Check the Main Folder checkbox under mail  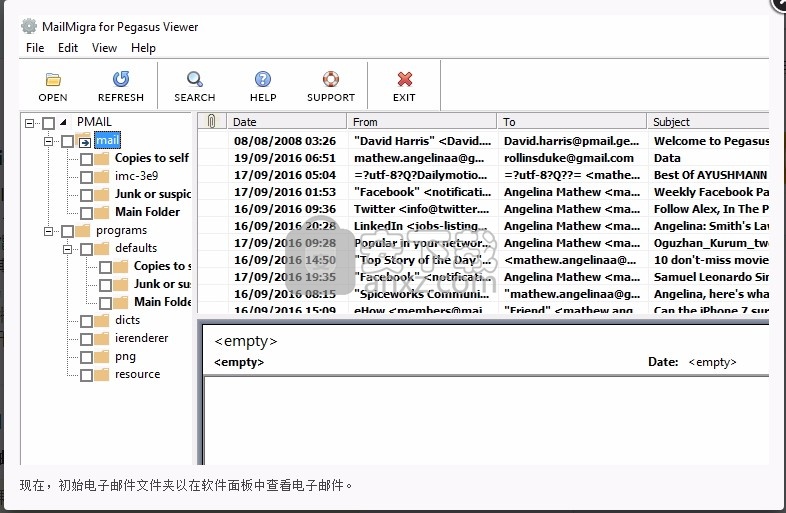86,213
